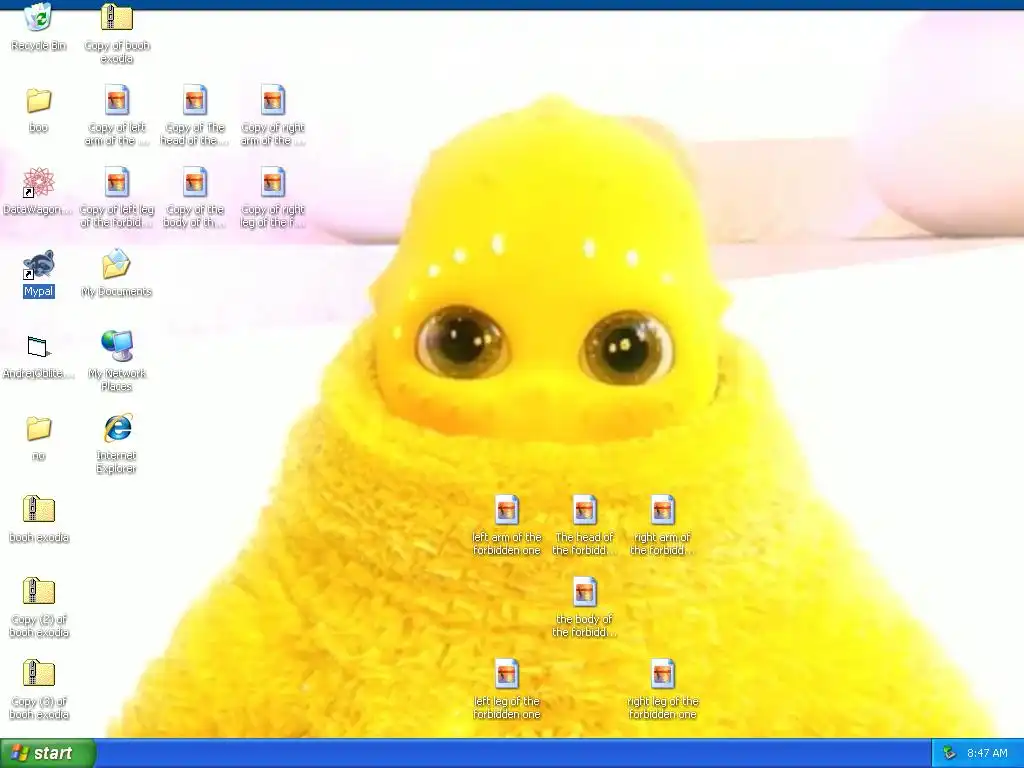The width and height of the screenshot is (1024, 768).
Task: Select 'The head of the forbidd...' file
Action: coord(584,510)
